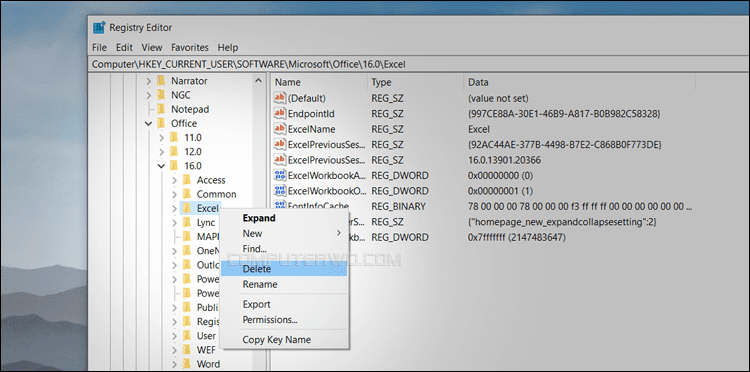Viewport: 750px width, 372px height.
Task: Click the registry path address bar
Action: tap(419, 64)
